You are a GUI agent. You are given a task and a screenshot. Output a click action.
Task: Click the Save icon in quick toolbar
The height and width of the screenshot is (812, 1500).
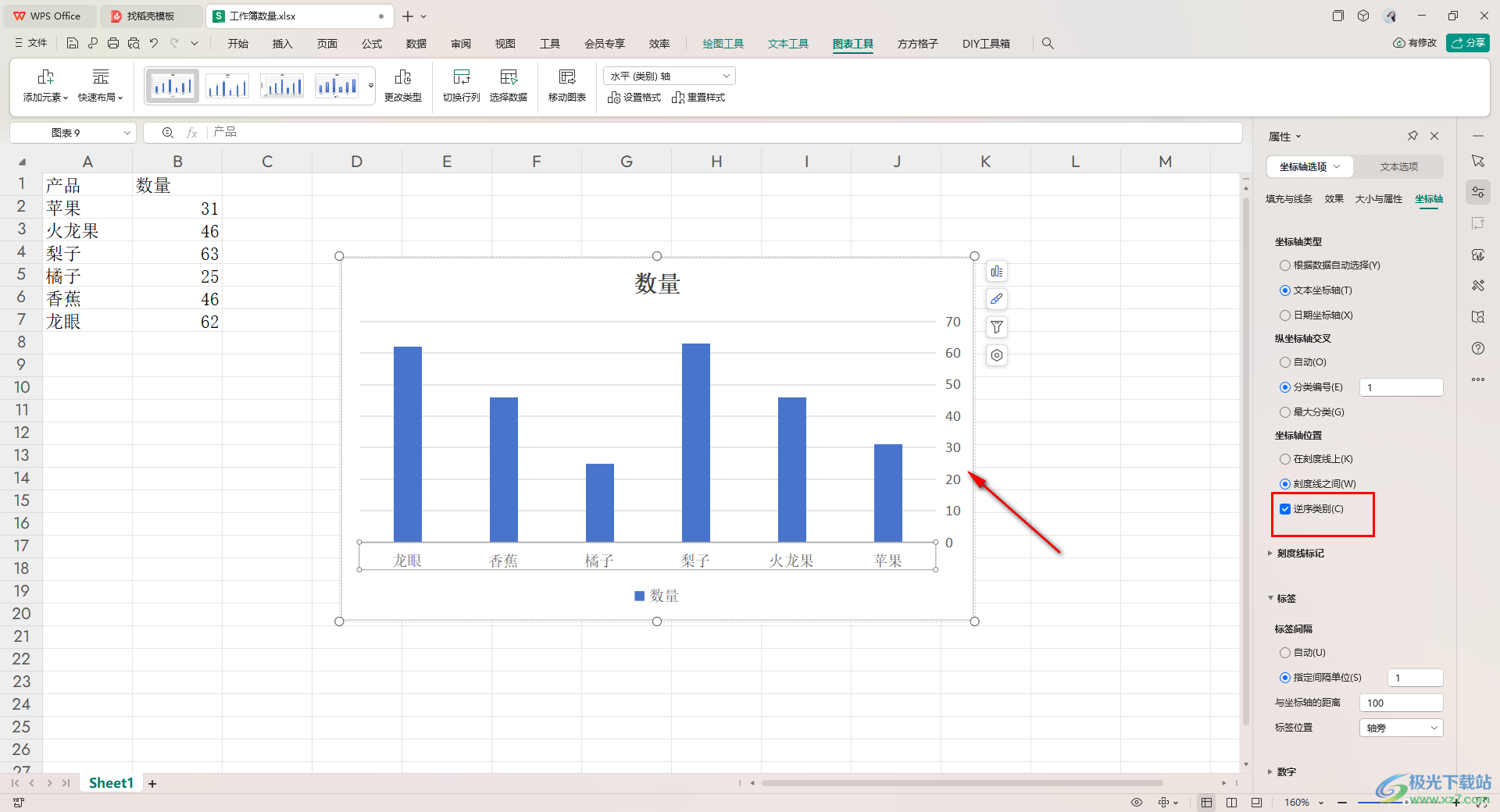tap(73, 44)
